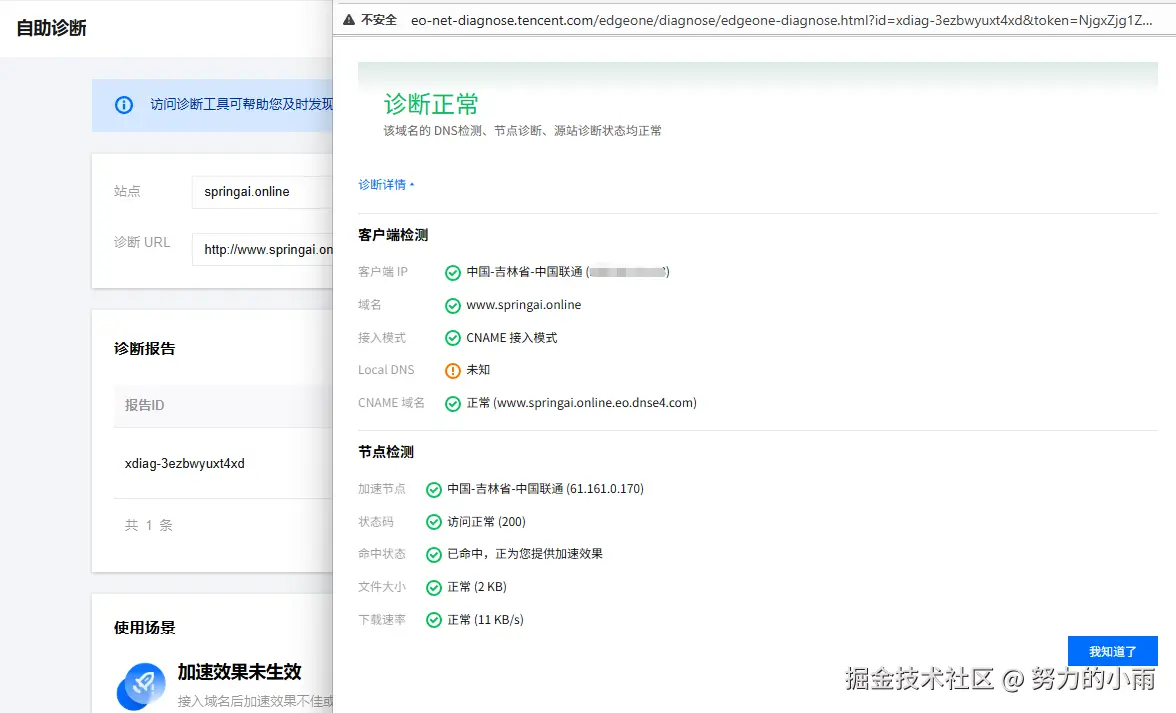Click green check icon beside 已命中 status

pyautogui.click(x=434, y=555)
